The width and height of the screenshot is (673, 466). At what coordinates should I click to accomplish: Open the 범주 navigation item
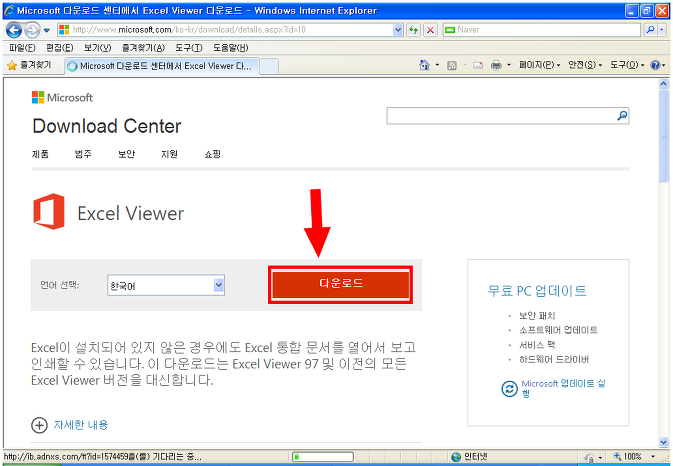[83, 154]
